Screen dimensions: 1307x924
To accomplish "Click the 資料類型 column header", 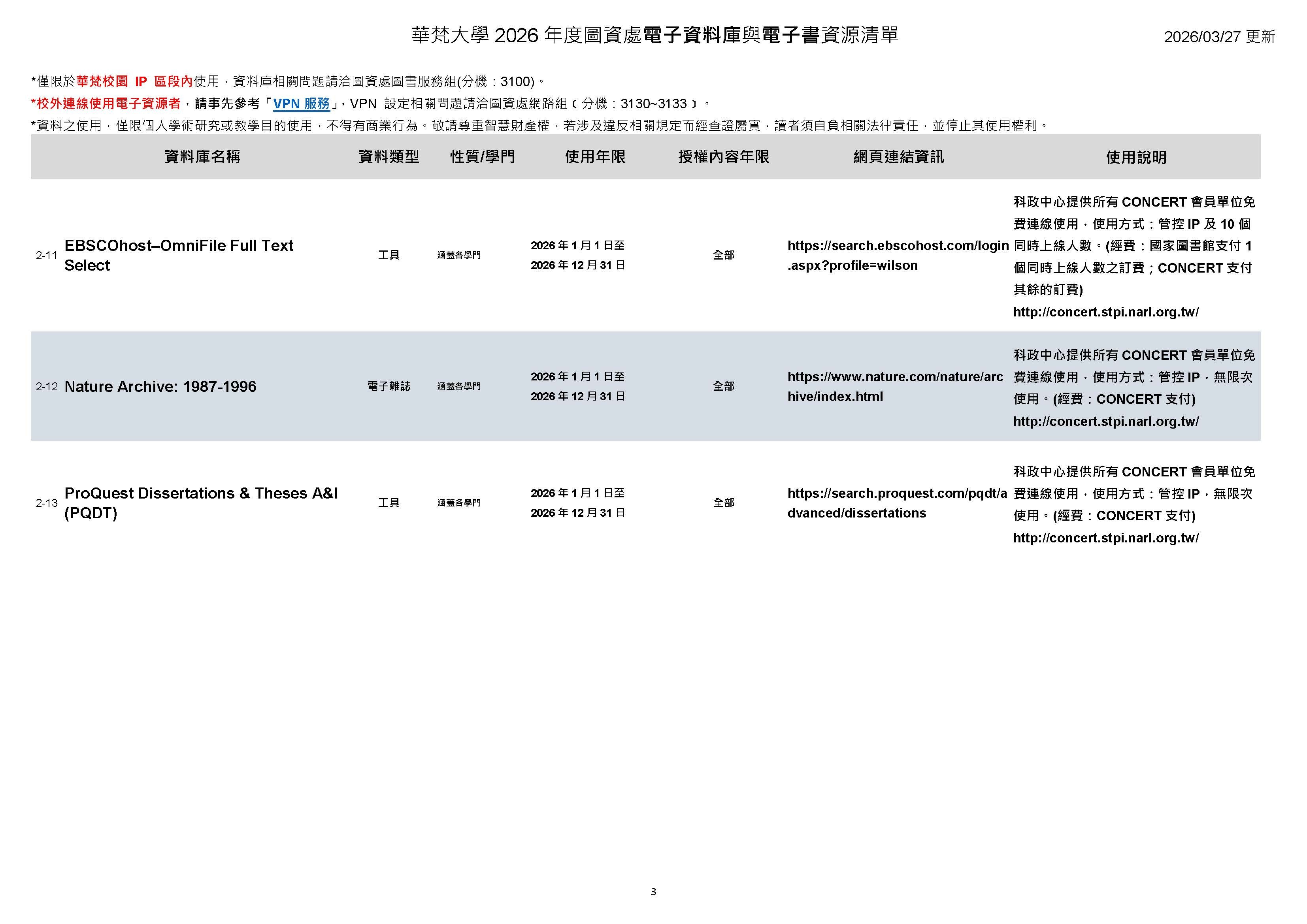I will point(389,158).
